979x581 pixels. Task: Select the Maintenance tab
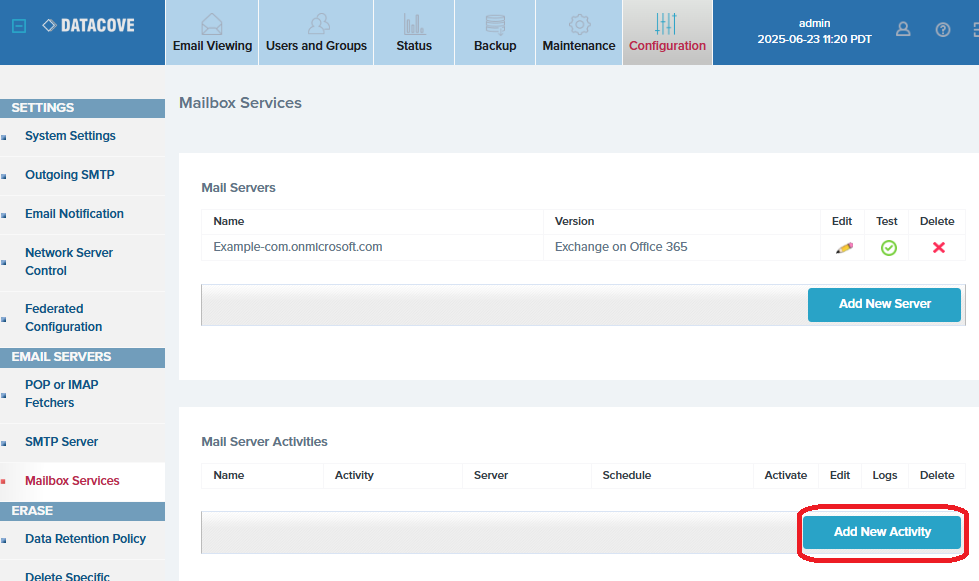tap(579, 33)
